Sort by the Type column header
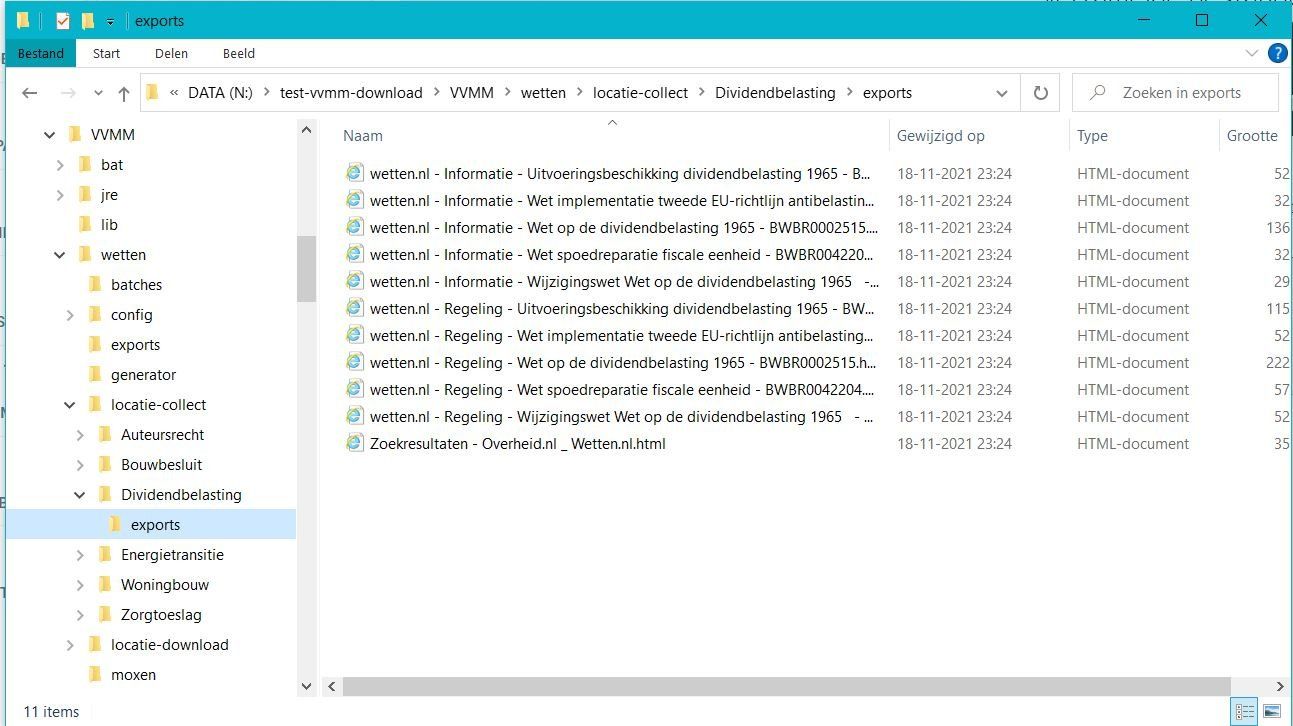This screenshot has height=726, width=1293. (x=1092, y=136)
